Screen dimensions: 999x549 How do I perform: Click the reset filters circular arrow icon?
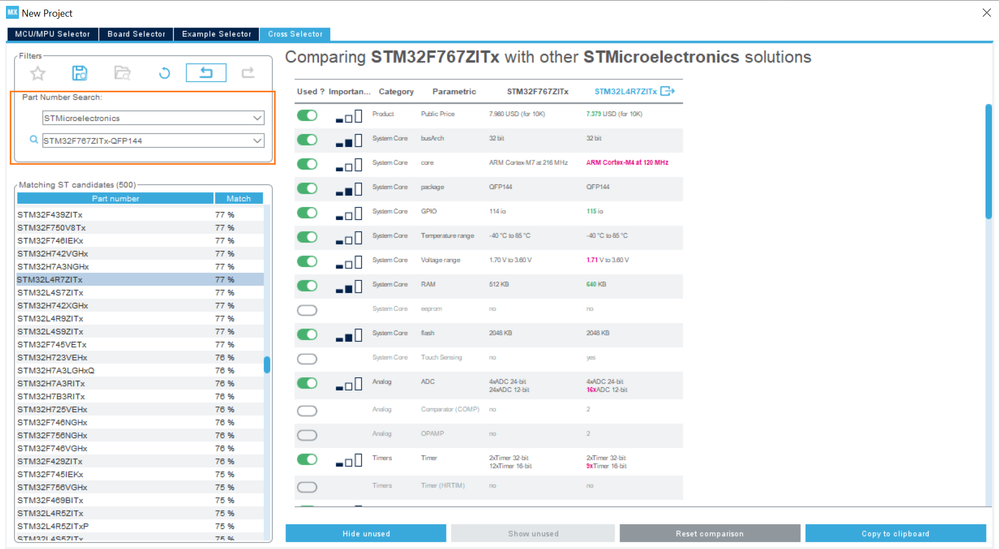[x=164, y=73]
